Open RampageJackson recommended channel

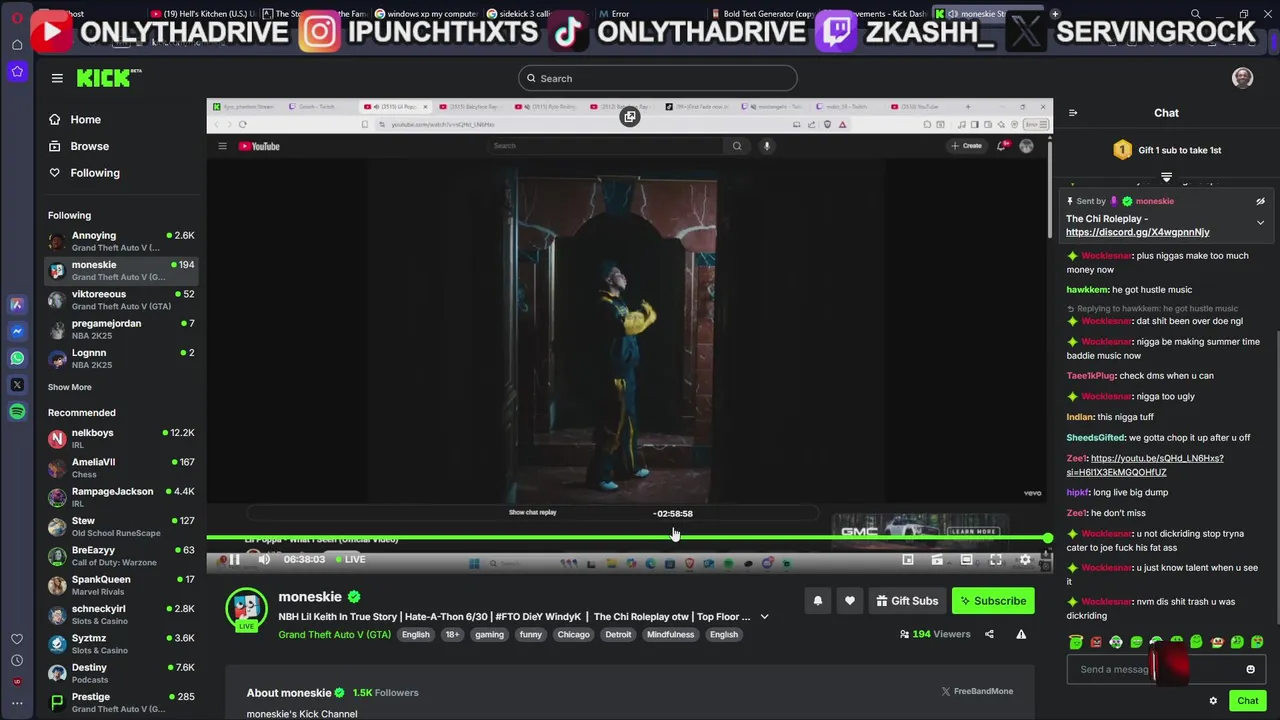click(x=120, y=497)
